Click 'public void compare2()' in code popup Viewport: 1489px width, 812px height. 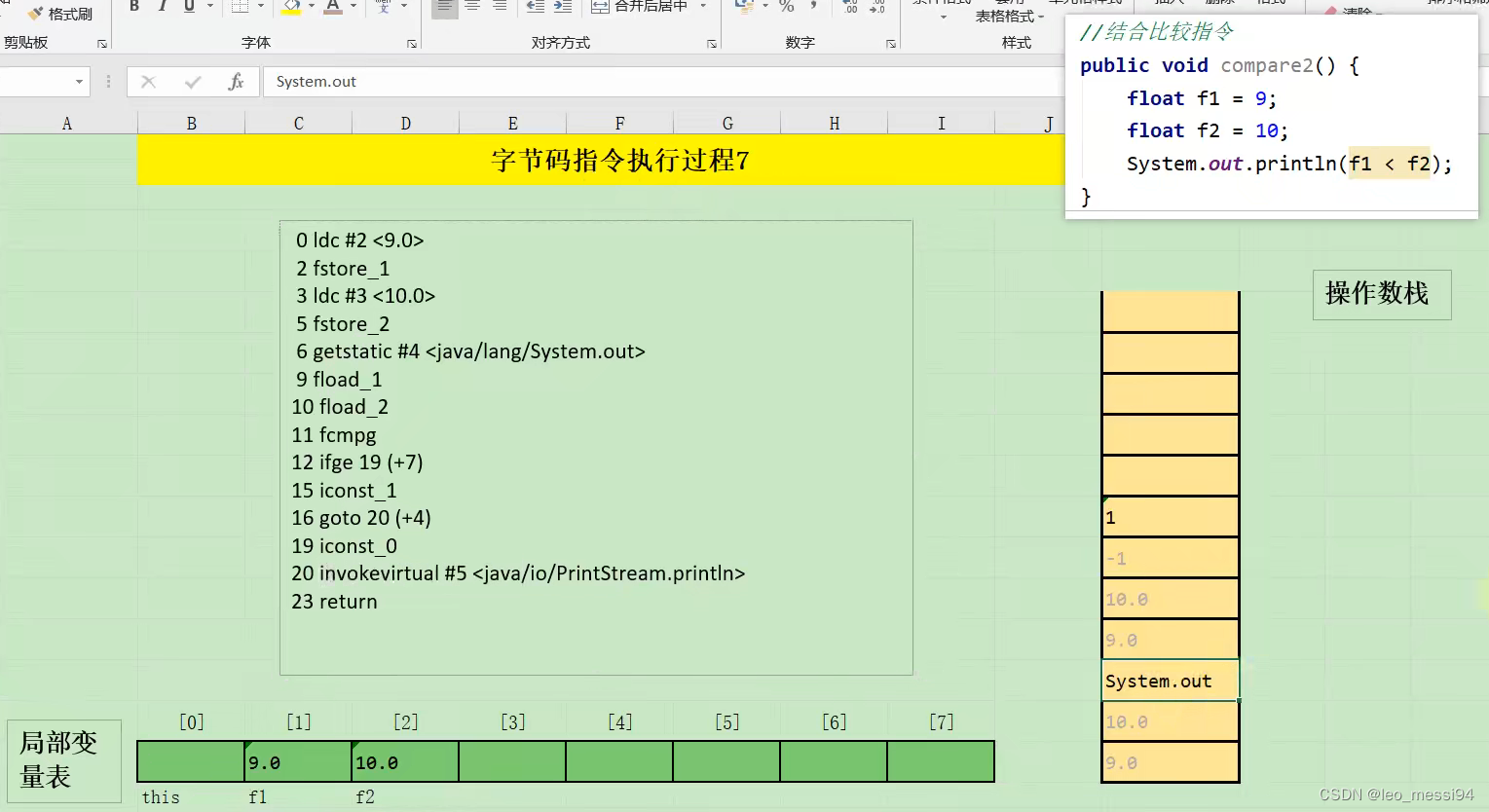[1209, 65]
